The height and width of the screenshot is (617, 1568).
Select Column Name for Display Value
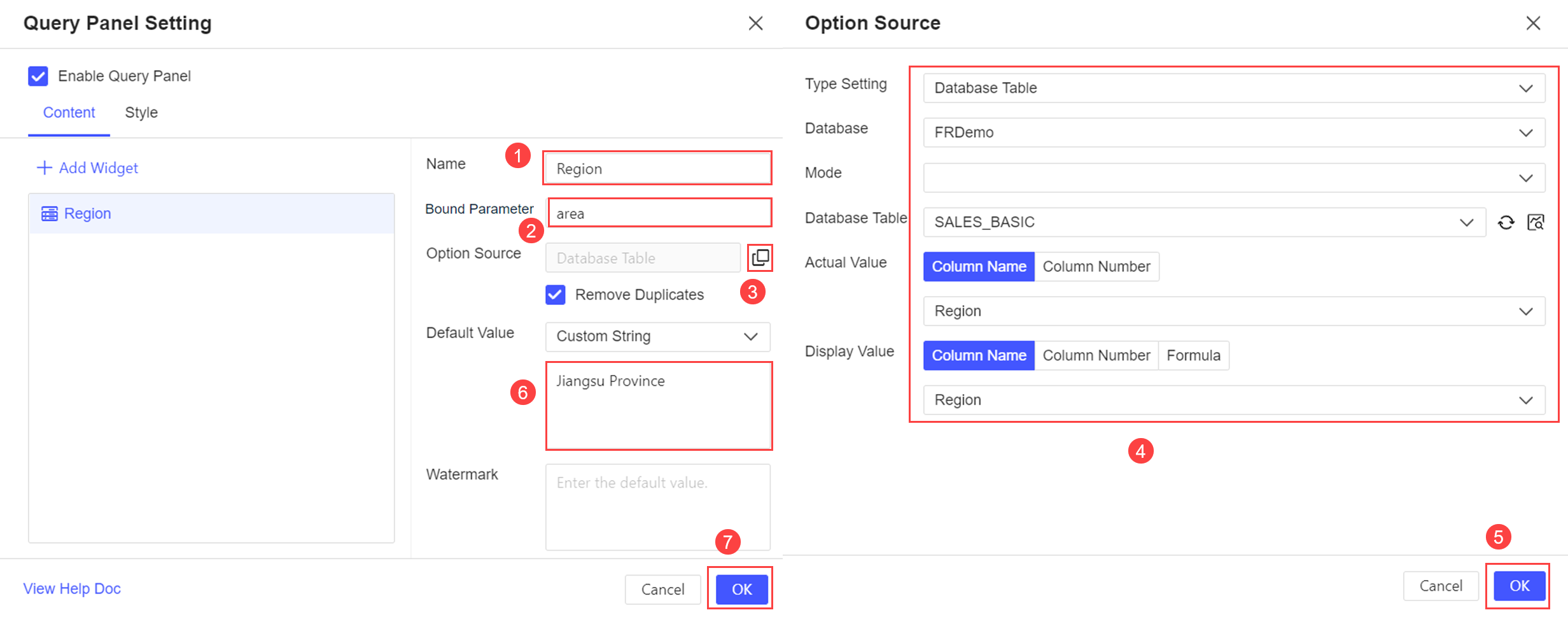pos(979,355)
